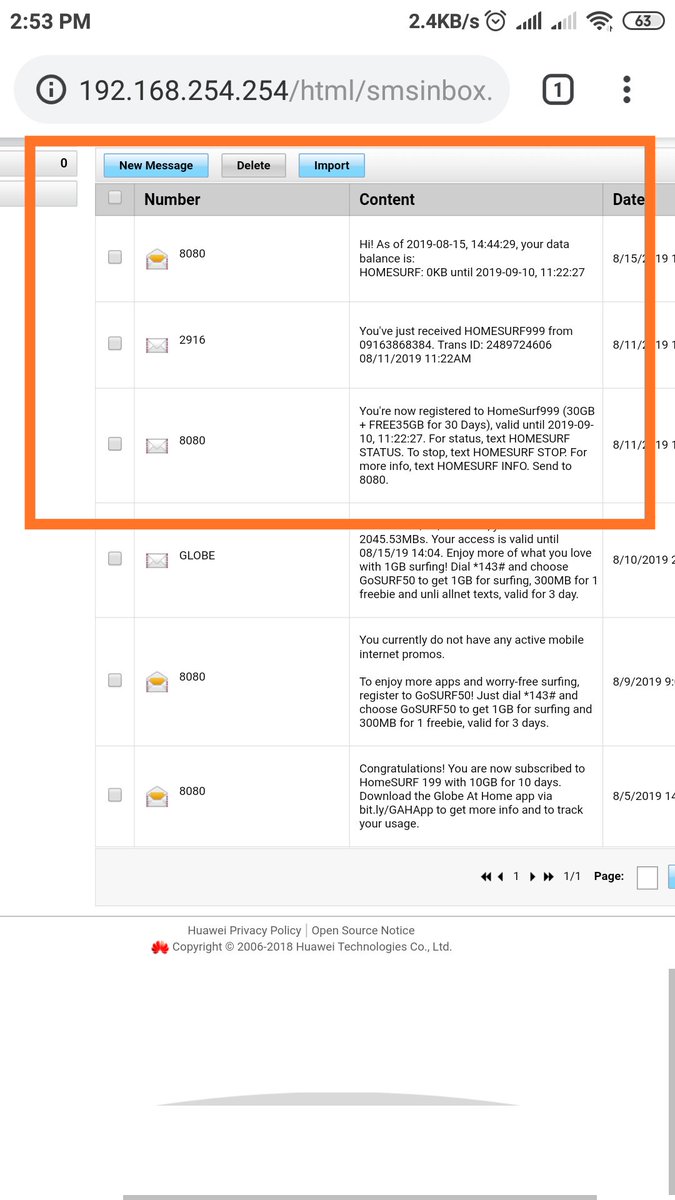Click the 1/1 page count text
Image resolution: width=675 pixels, height=1200 pixels.
[572, 876]
